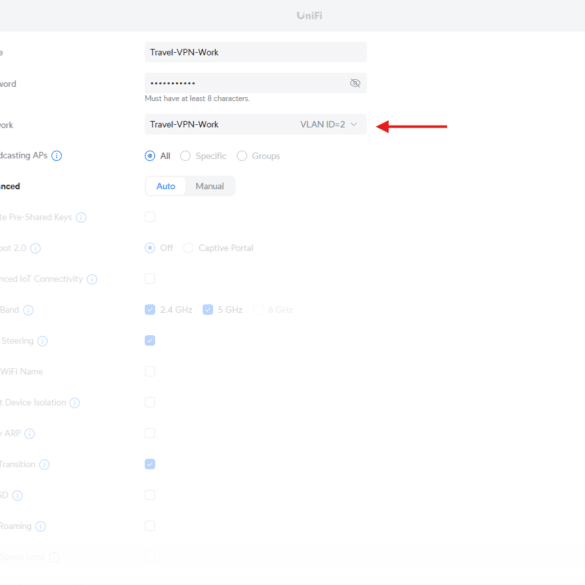This screenshot has width=585, height=585.
Task: Open Client Device Isolation info icon
Action: 75,403
